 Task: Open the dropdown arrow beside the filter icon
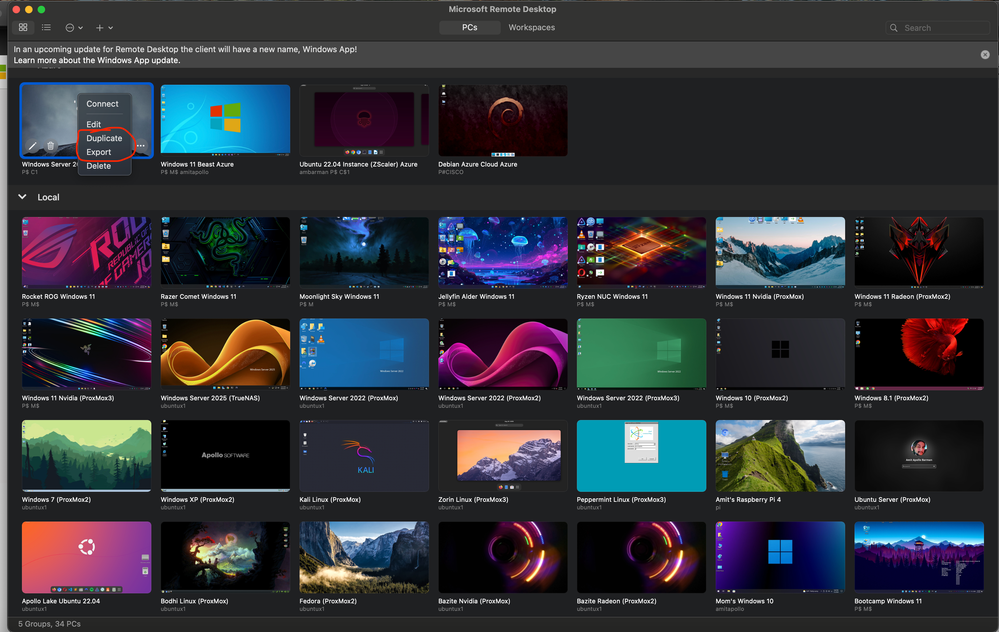click(x=78, y=28)
